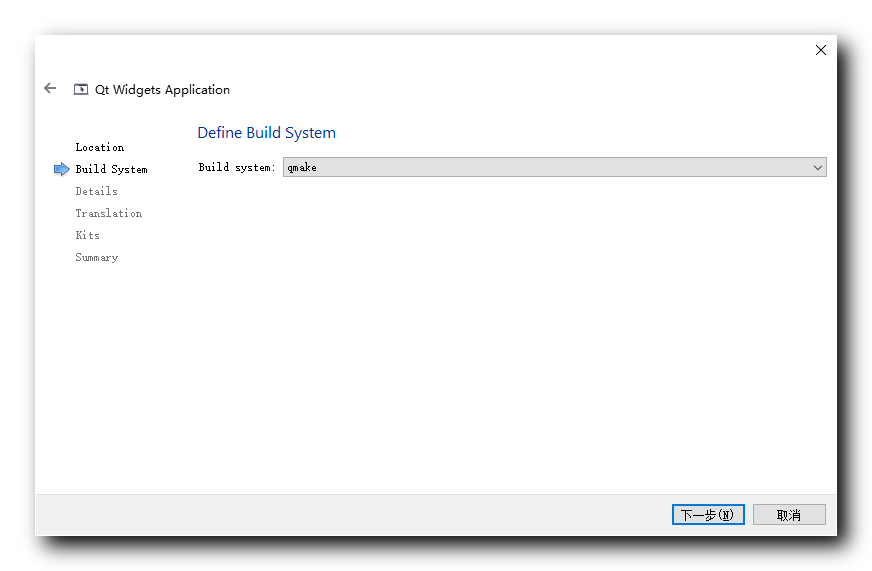Click the 下一步(N) button

[708, 515]
